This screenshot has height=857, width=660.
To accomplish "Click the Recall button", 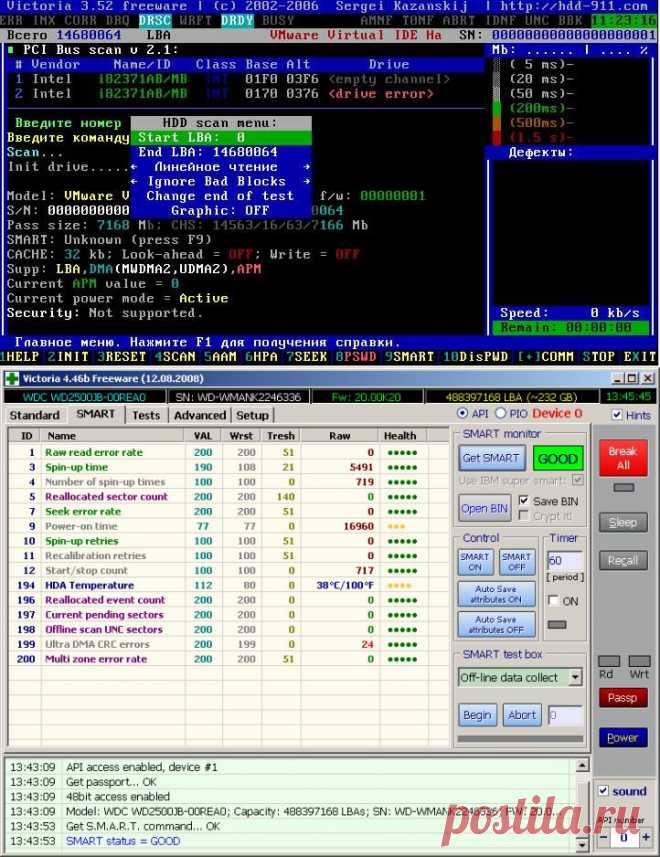I will pyautogui.click(x=623, y=560).
